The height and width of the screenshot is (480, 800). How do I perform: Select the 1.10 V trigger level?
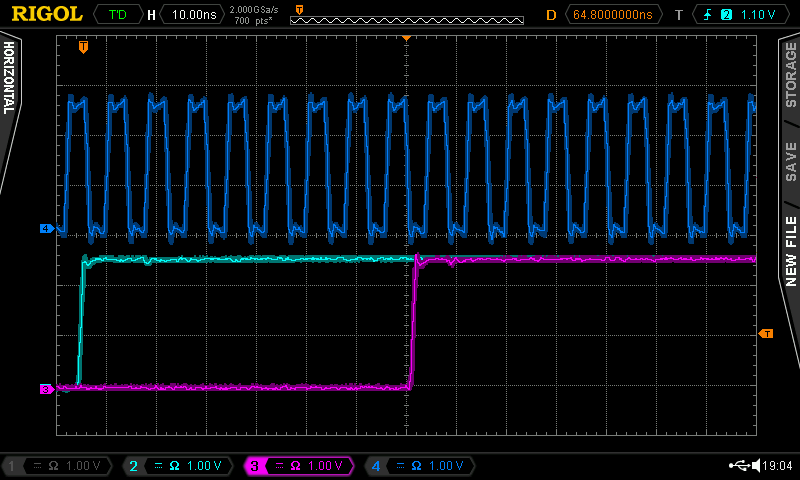point(760,15)
